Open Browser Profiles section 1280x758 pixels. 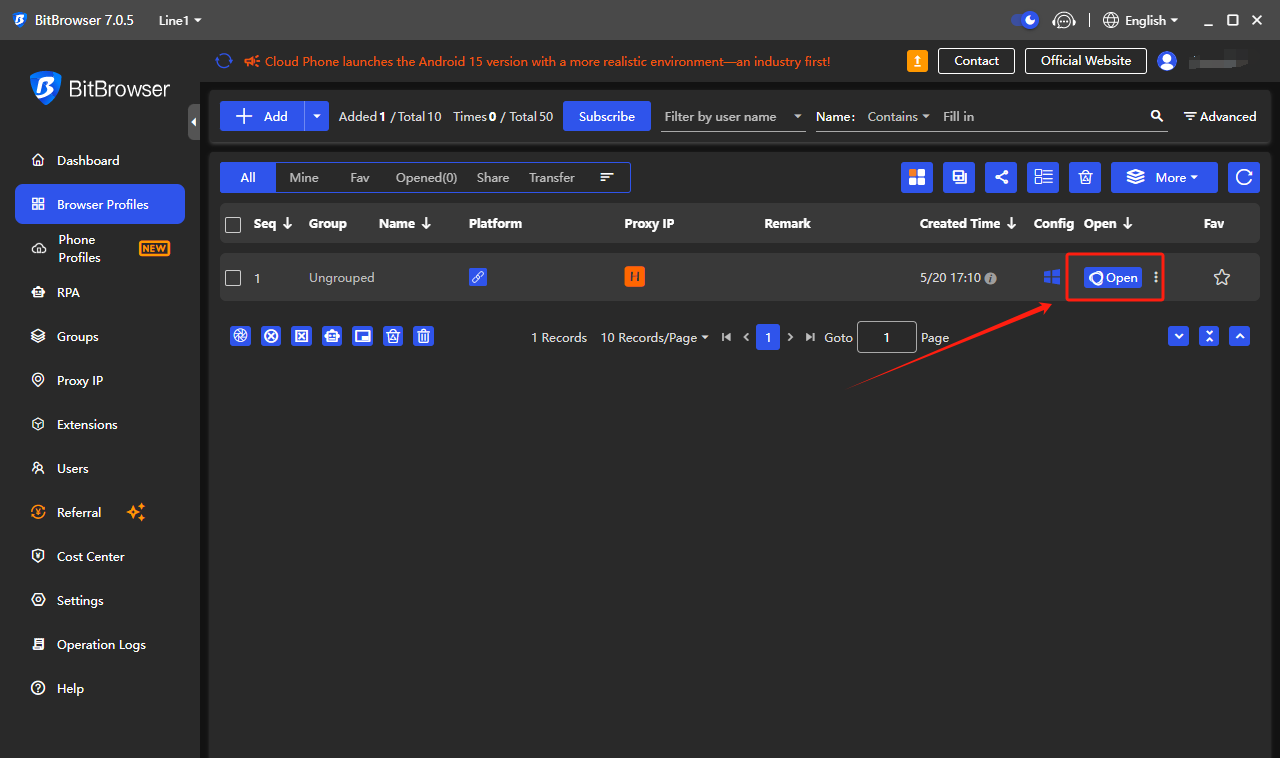coord(100,204)
